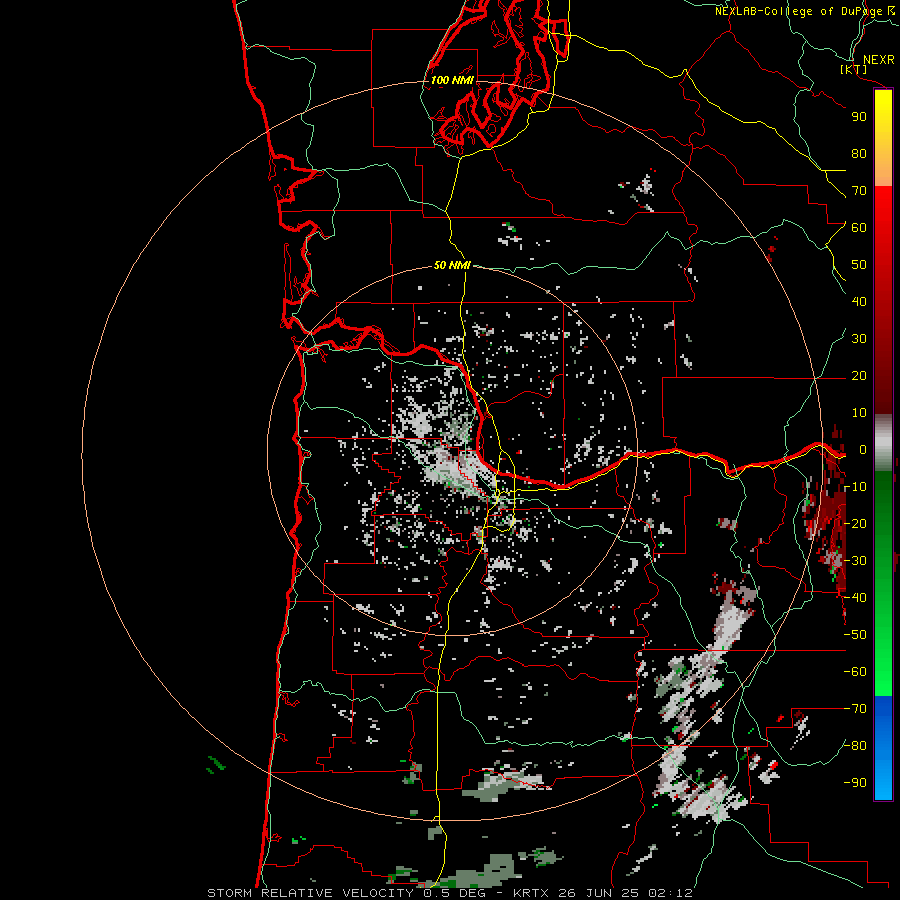
Task: Click the -70 value on the velocity scale
Action: click(855, 709)
